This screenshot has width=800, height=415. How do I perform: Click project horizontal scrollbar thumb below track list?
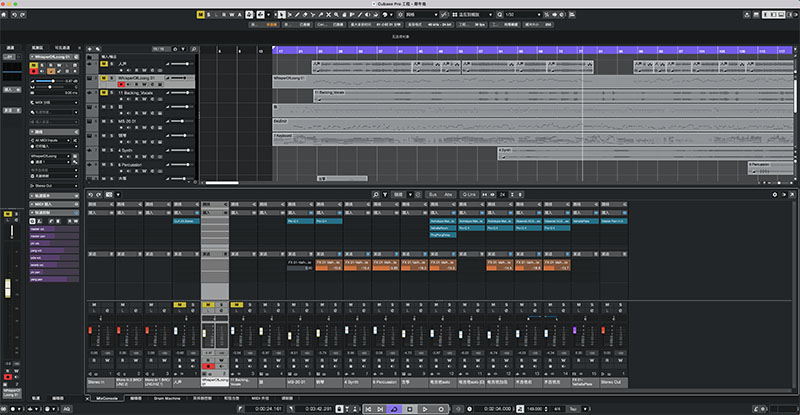click(221, 182)
